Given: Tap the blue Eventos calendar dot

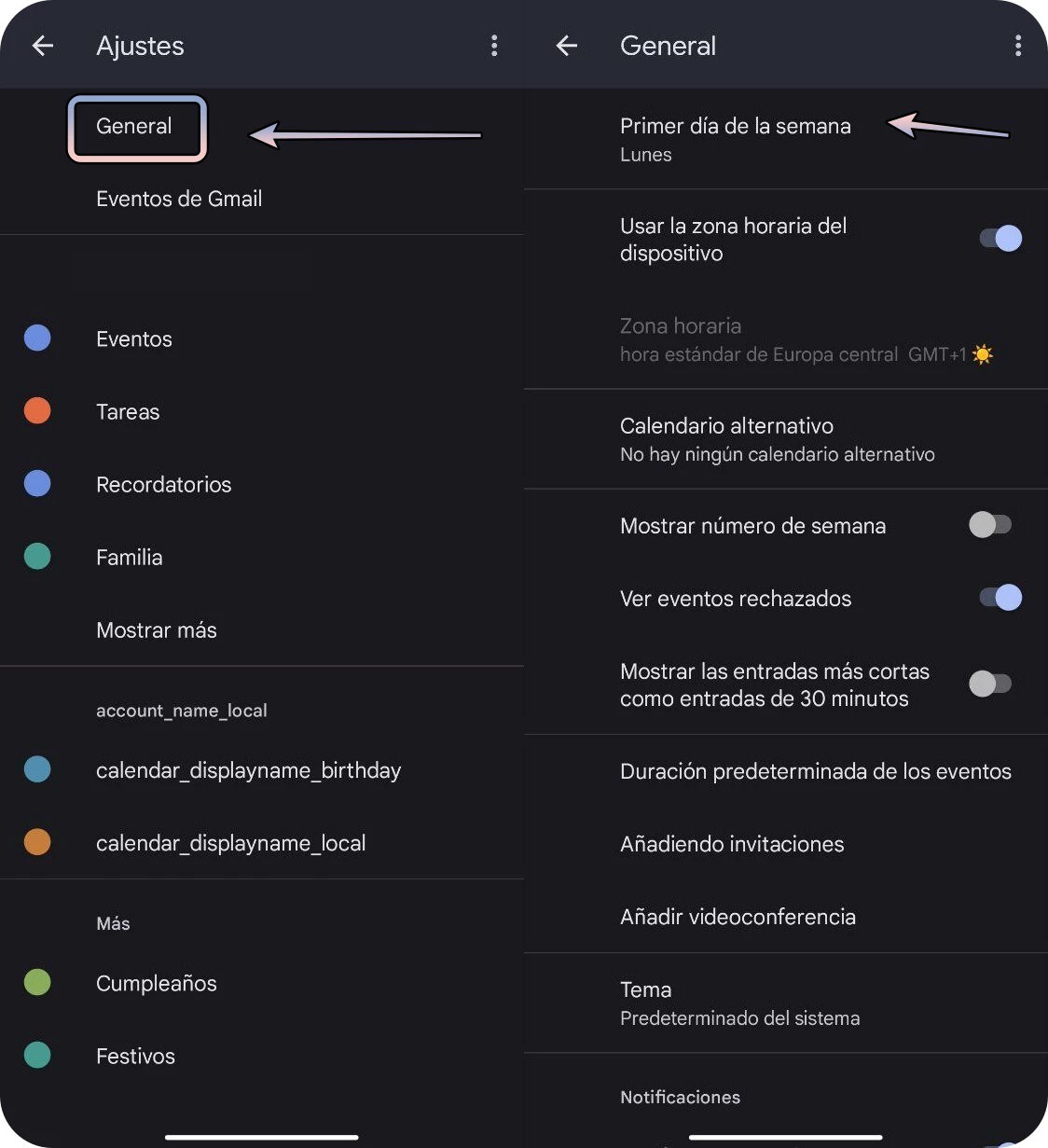Looking at the screenshot, I should click(37, 338).
